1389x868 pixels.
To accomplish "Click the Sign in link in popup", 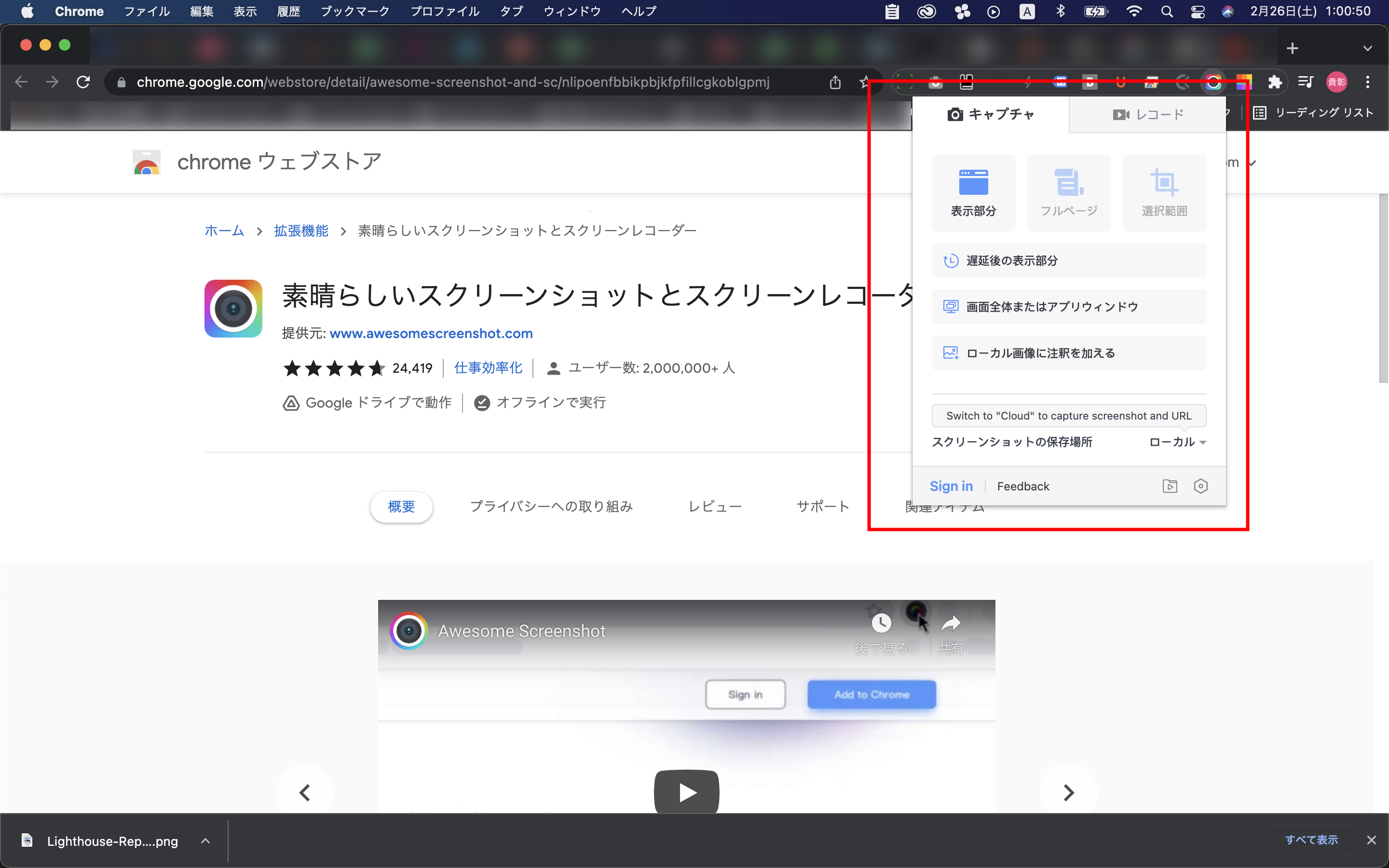I will coord(951,486).
